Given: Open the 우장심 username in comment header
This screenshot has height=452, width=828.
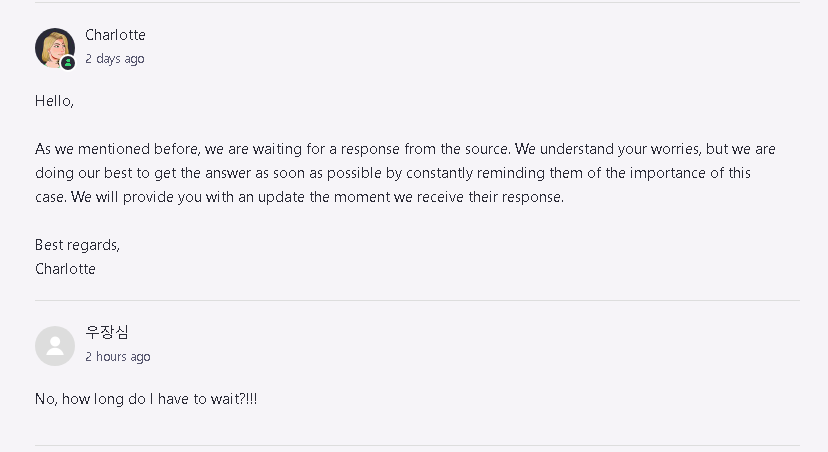Looking at the screenshot, I should [x=107, y=332].
